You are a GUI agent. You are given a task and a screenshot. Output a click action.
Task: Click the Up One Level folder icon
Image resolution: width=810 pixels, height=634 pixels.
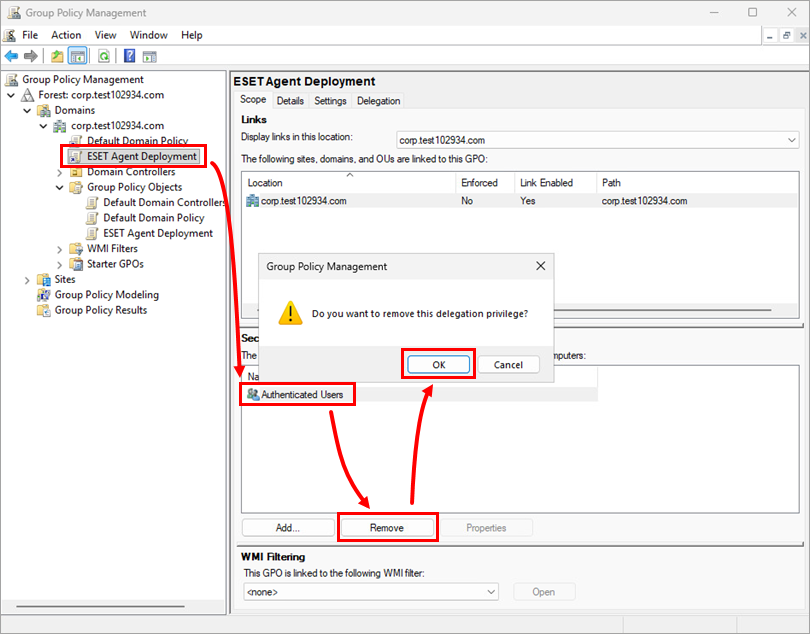click(58, 56)
